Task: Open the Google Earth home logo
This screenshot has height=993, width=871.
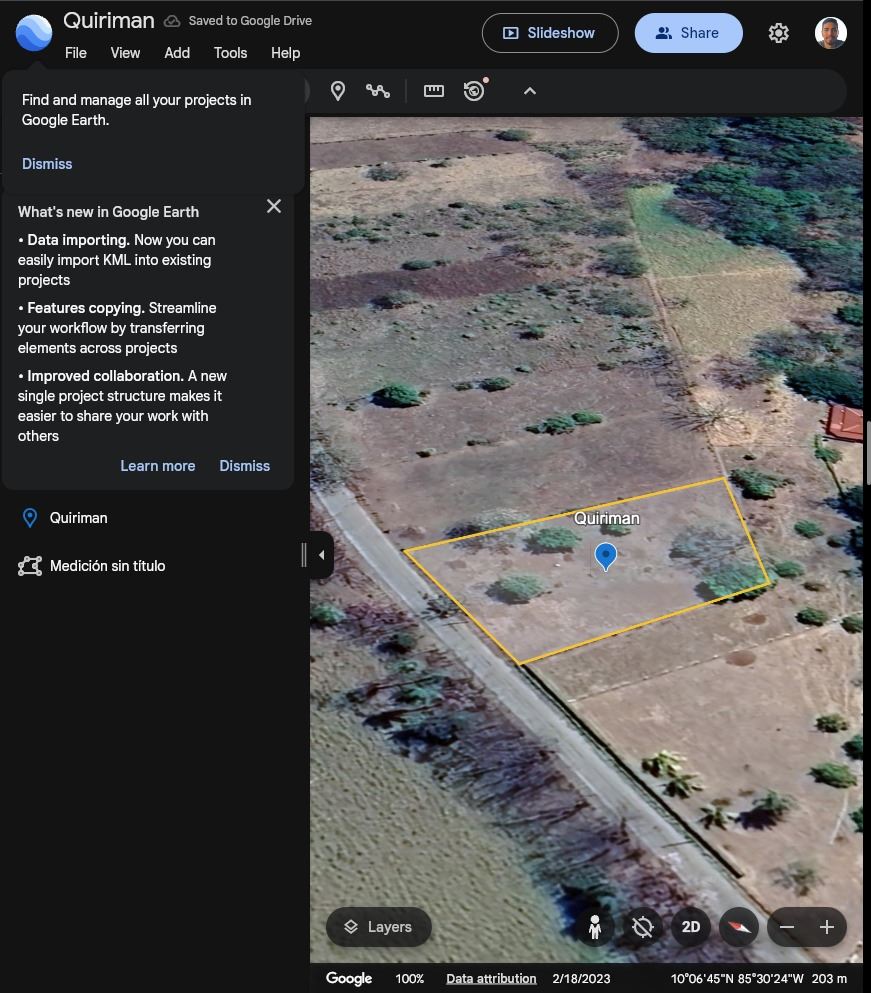Action: pos(34,33)
